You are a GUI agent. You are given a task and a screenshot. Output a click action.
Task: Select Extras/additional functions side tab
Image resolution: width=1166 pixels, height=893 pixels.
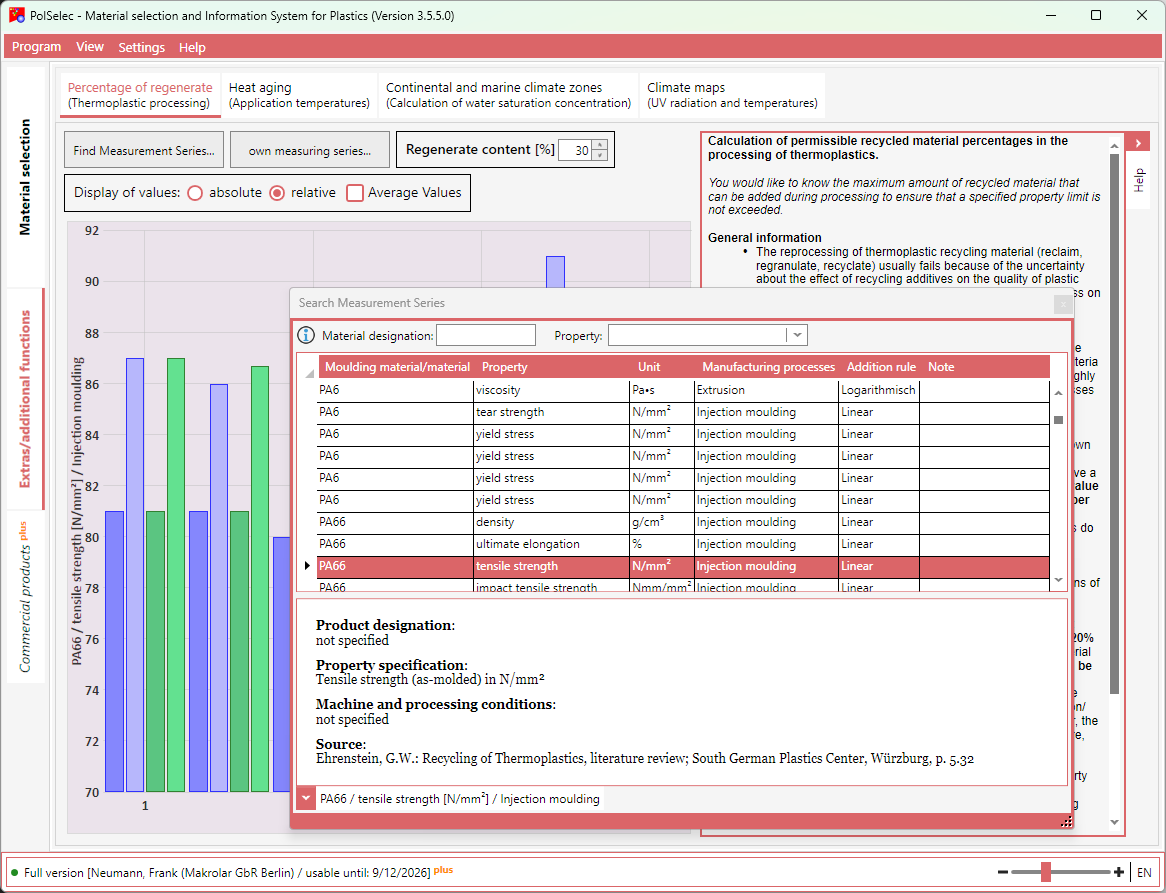25,399
